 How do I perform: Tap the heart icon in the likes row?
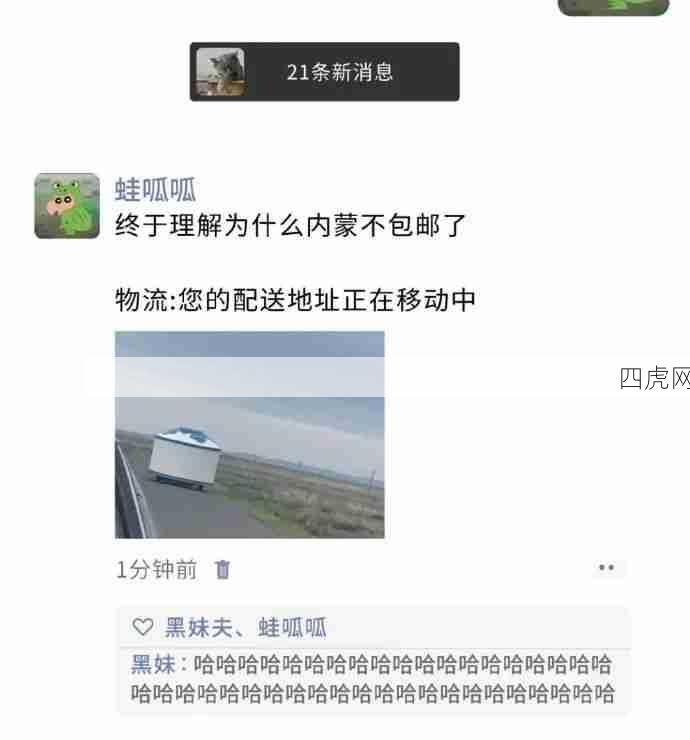(143, 627)
